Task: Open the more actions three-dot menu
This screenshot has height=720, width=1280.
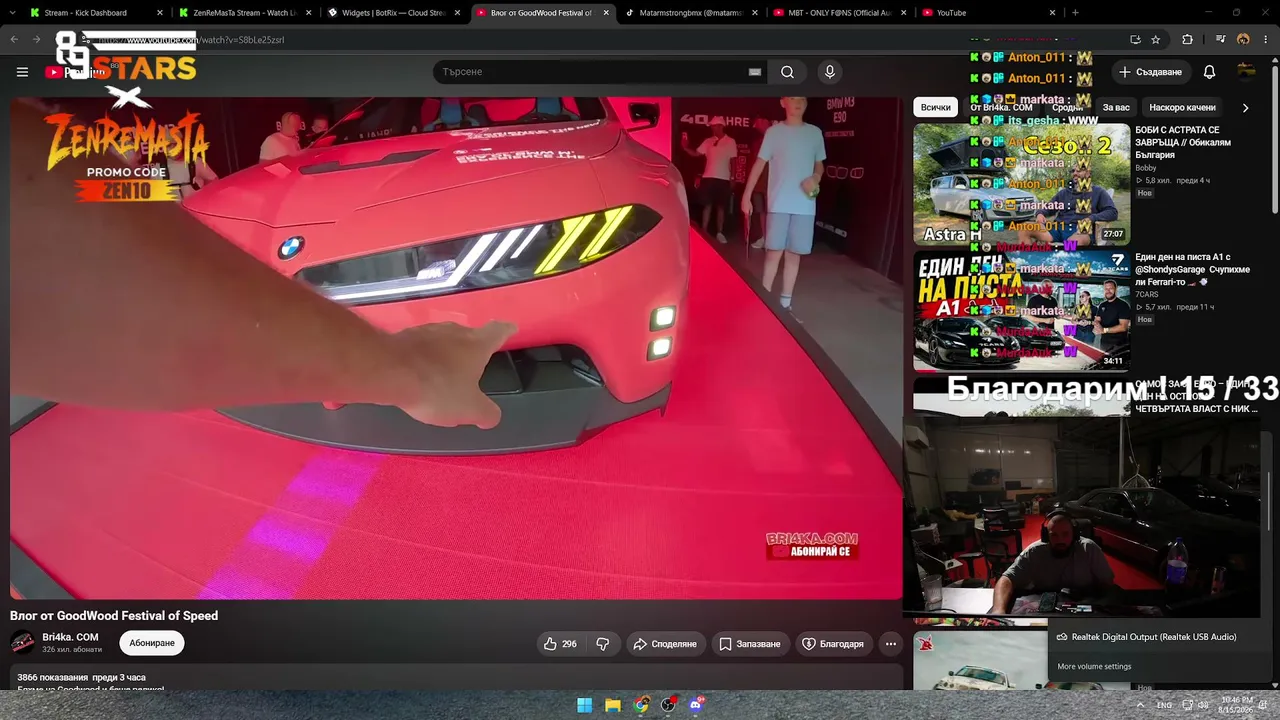Action: pos(890,644)
